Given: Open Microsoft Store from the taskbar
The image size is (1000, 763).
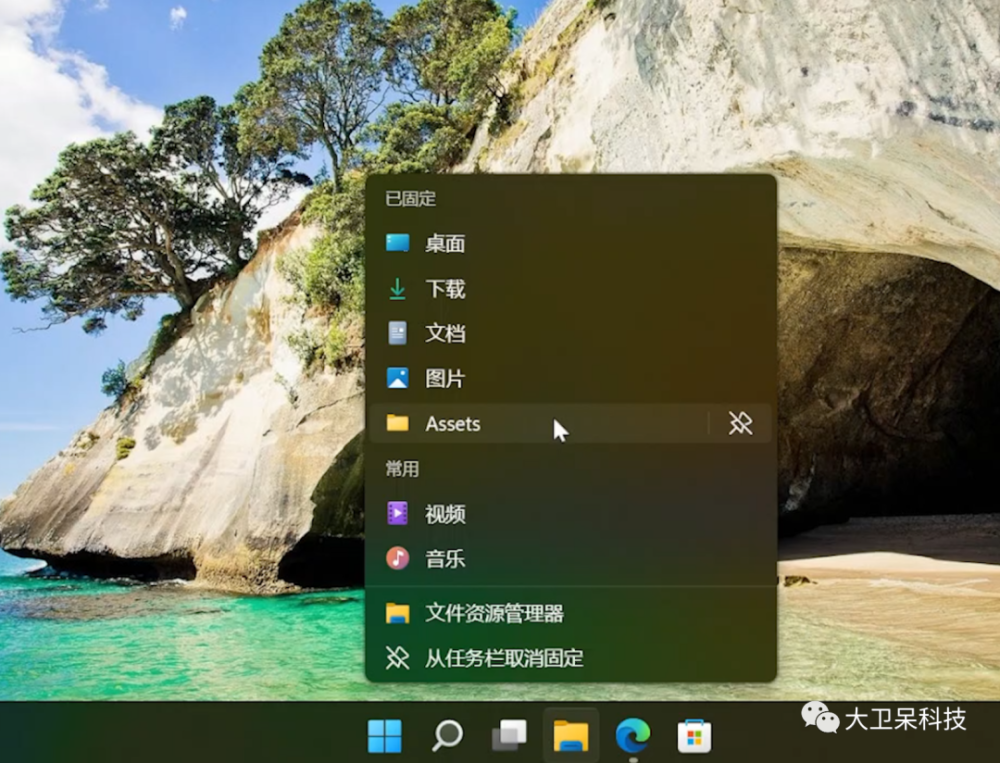Looking at the screenshot, I should click(x=694, y=736).
